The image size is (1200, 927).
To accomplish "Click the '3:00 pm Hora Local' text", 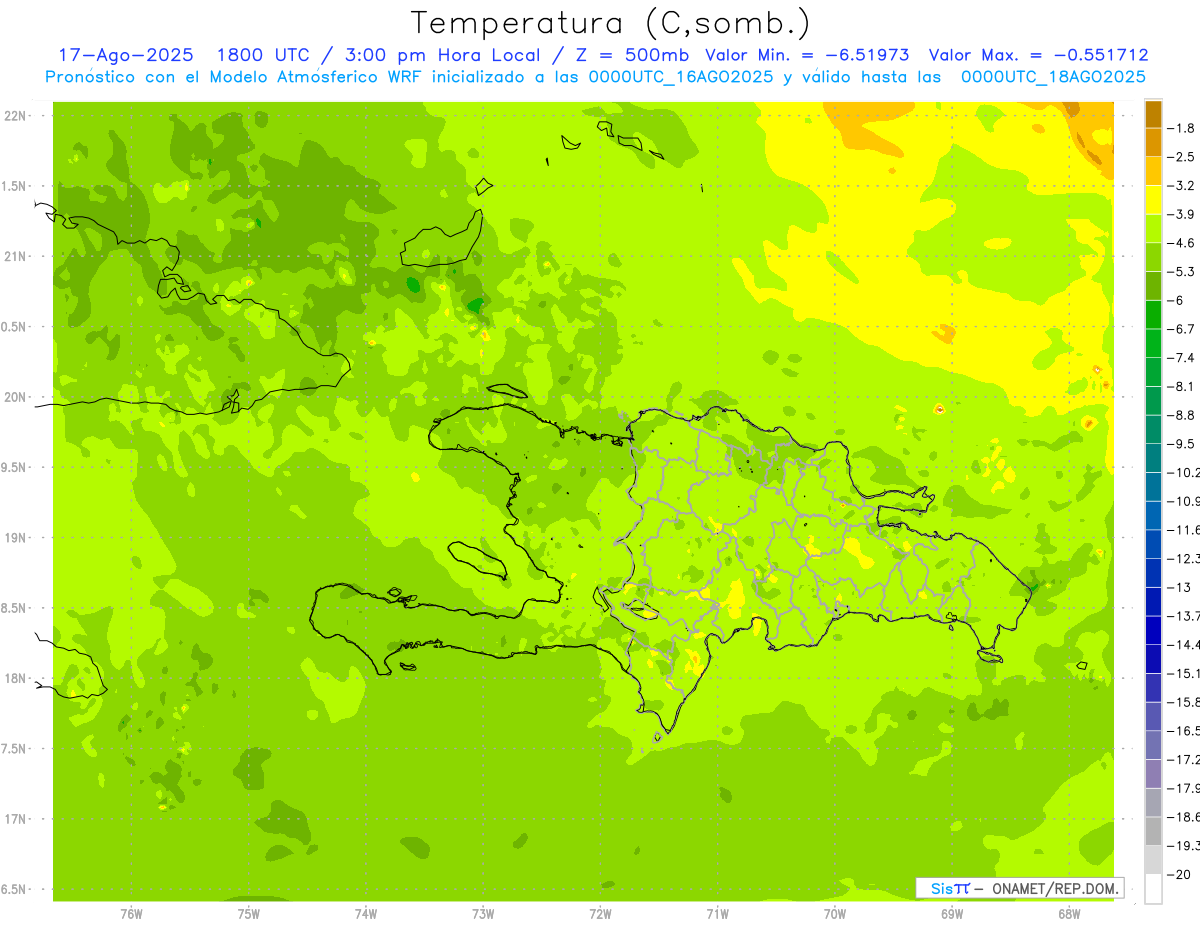I will [x=441, y=56].
